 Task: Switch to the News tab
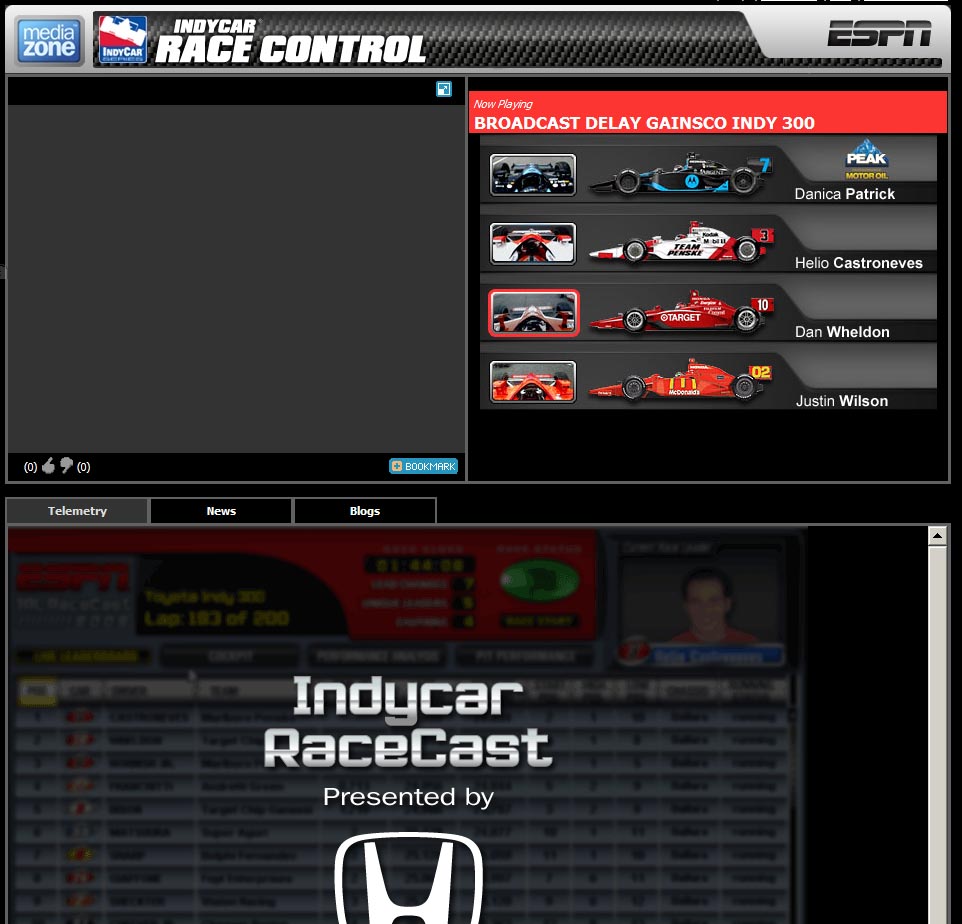click(x=221, y=511)
